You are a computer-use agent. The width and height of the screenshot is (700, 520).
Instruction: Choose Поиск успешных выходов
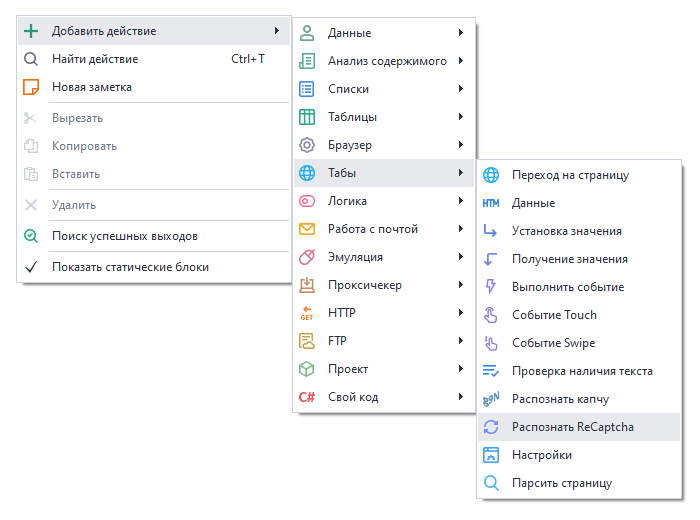tap(124, 236)
